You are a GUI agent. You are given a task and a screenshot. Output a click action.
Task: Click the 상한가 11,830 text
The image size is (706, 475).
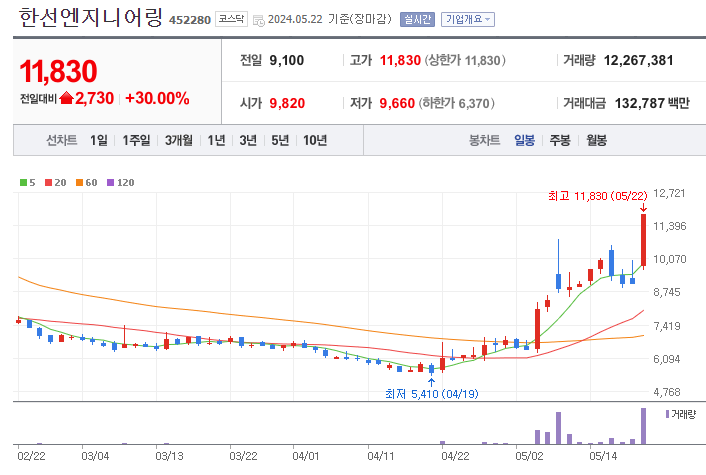click(465, 60)
